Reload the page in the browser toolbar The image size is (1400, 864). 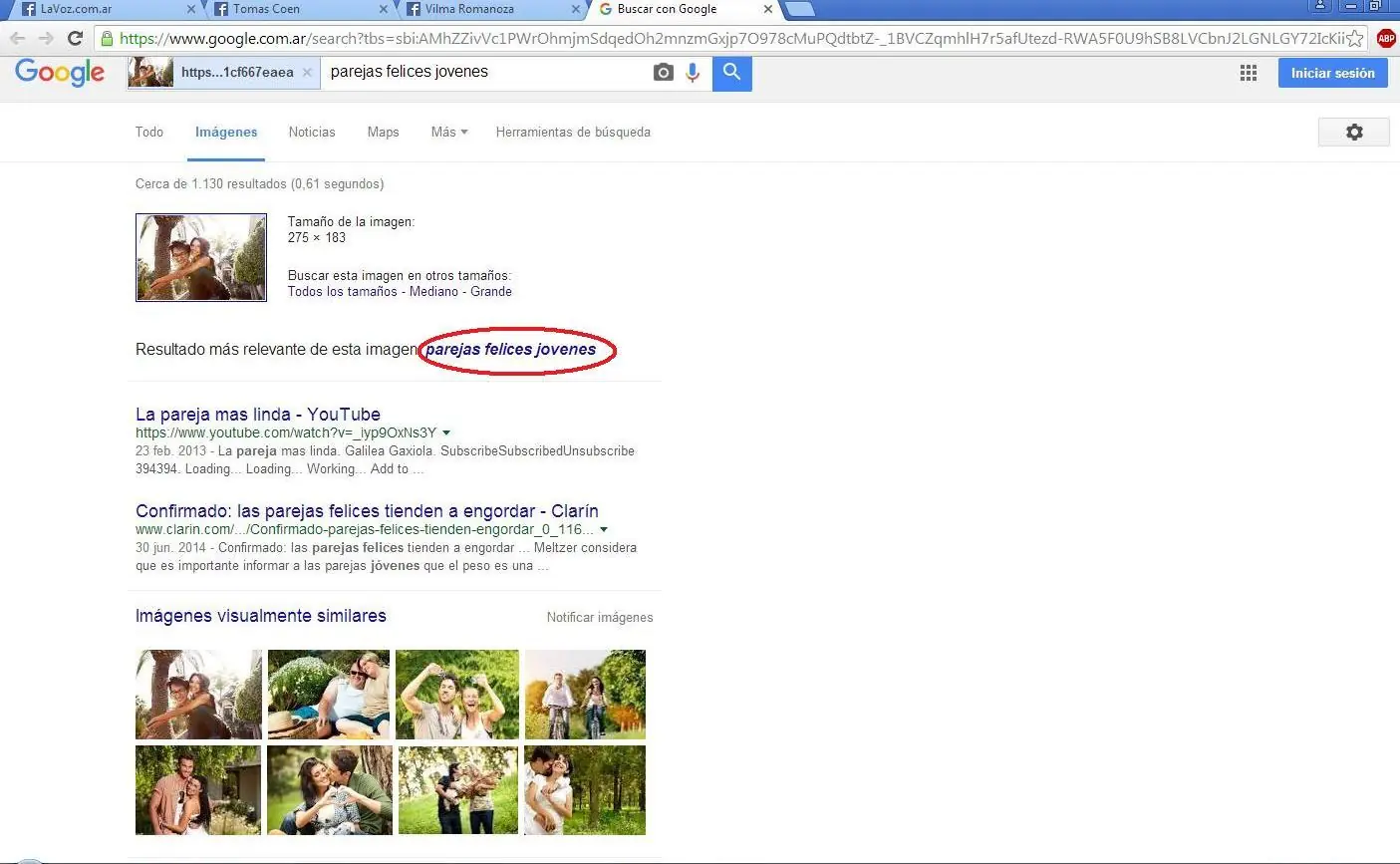[x=75, y=38]
